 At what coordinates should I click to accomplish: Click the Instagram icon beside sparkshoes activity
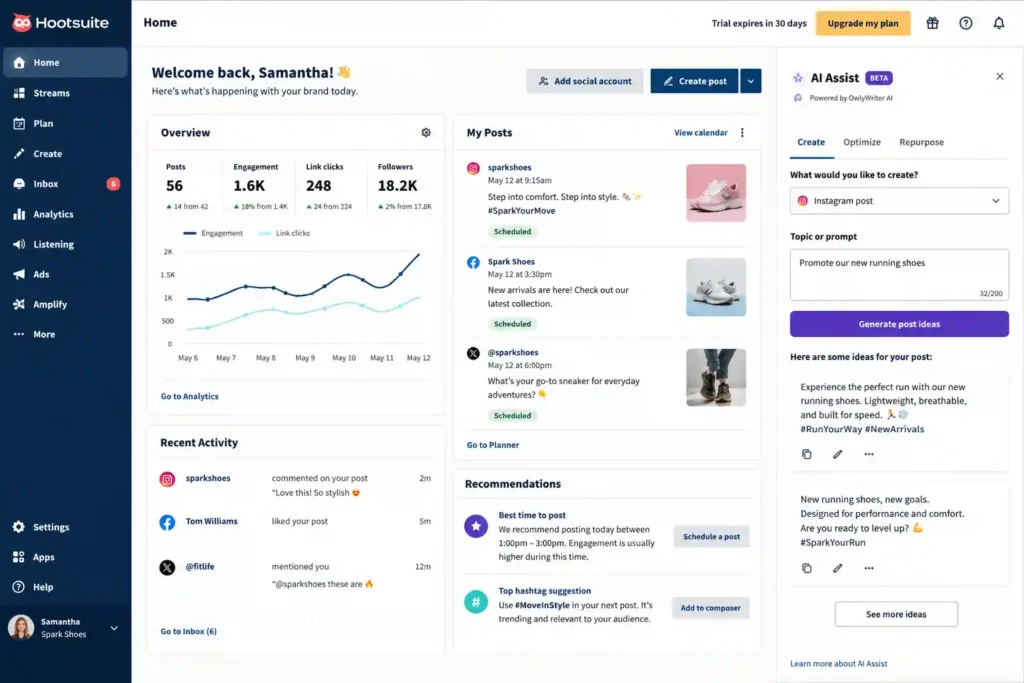point(167,479)
